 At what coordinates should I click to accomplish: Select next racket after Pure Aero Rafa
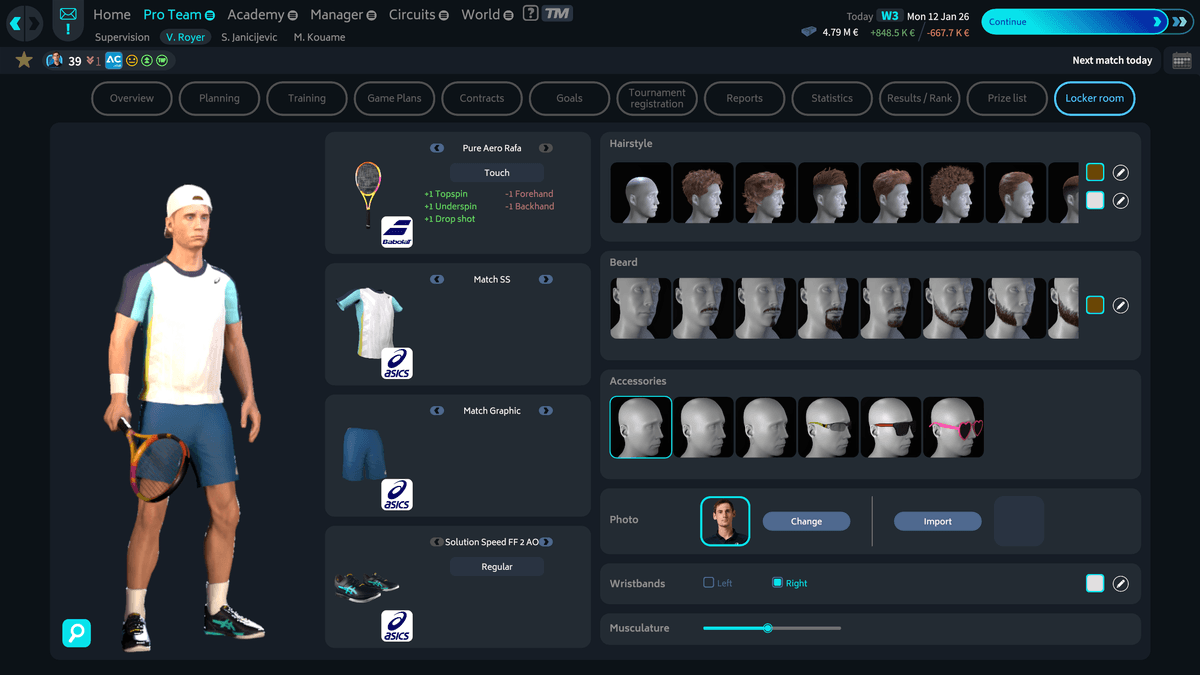[545, 148]
